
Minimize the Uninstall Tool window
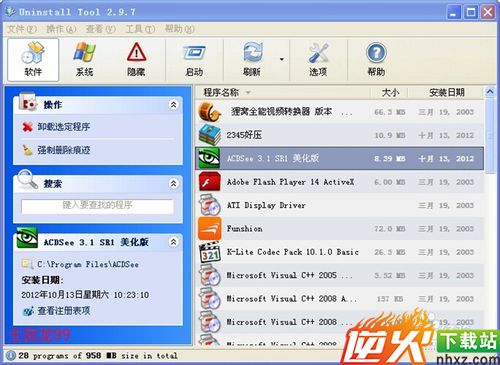pos(453,13)
